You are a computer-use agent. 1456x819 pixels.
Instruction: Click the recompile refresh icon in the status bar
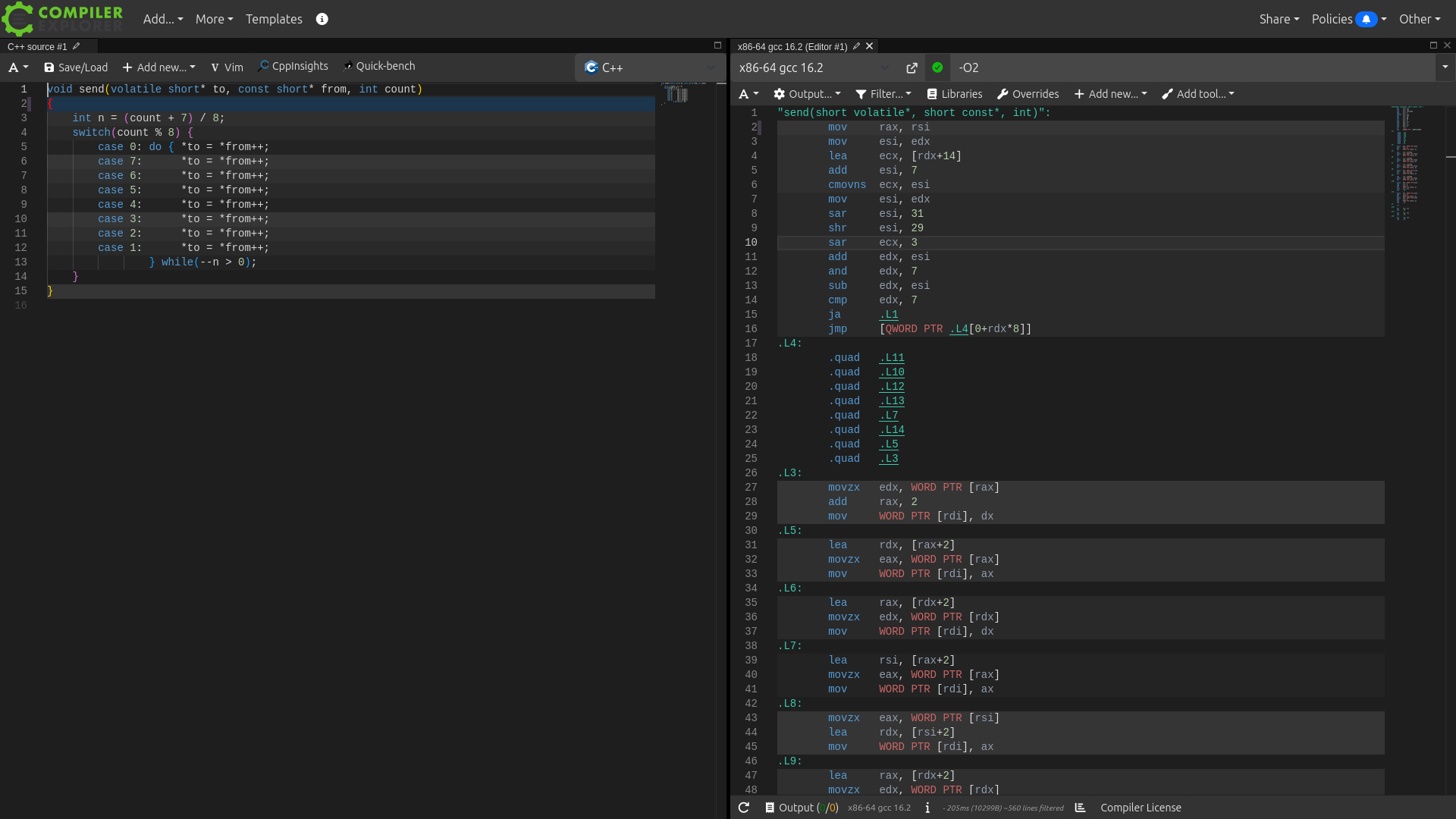click(744, 808)
